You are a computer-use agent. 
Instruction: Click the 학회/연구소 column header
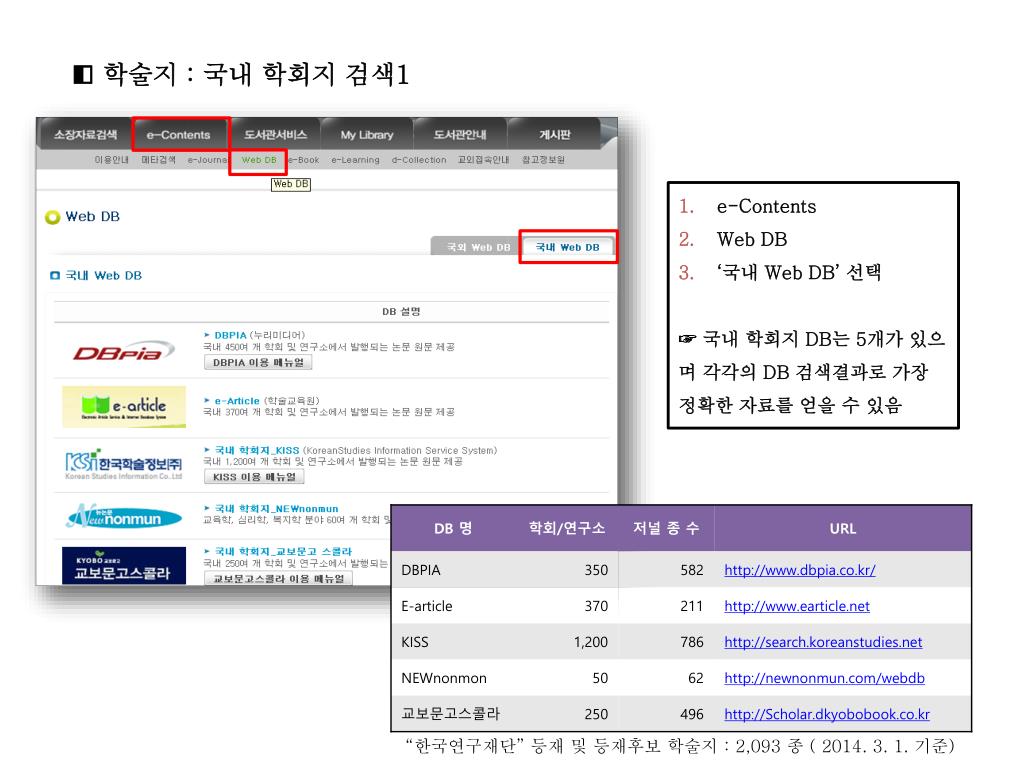click(567, 528)
